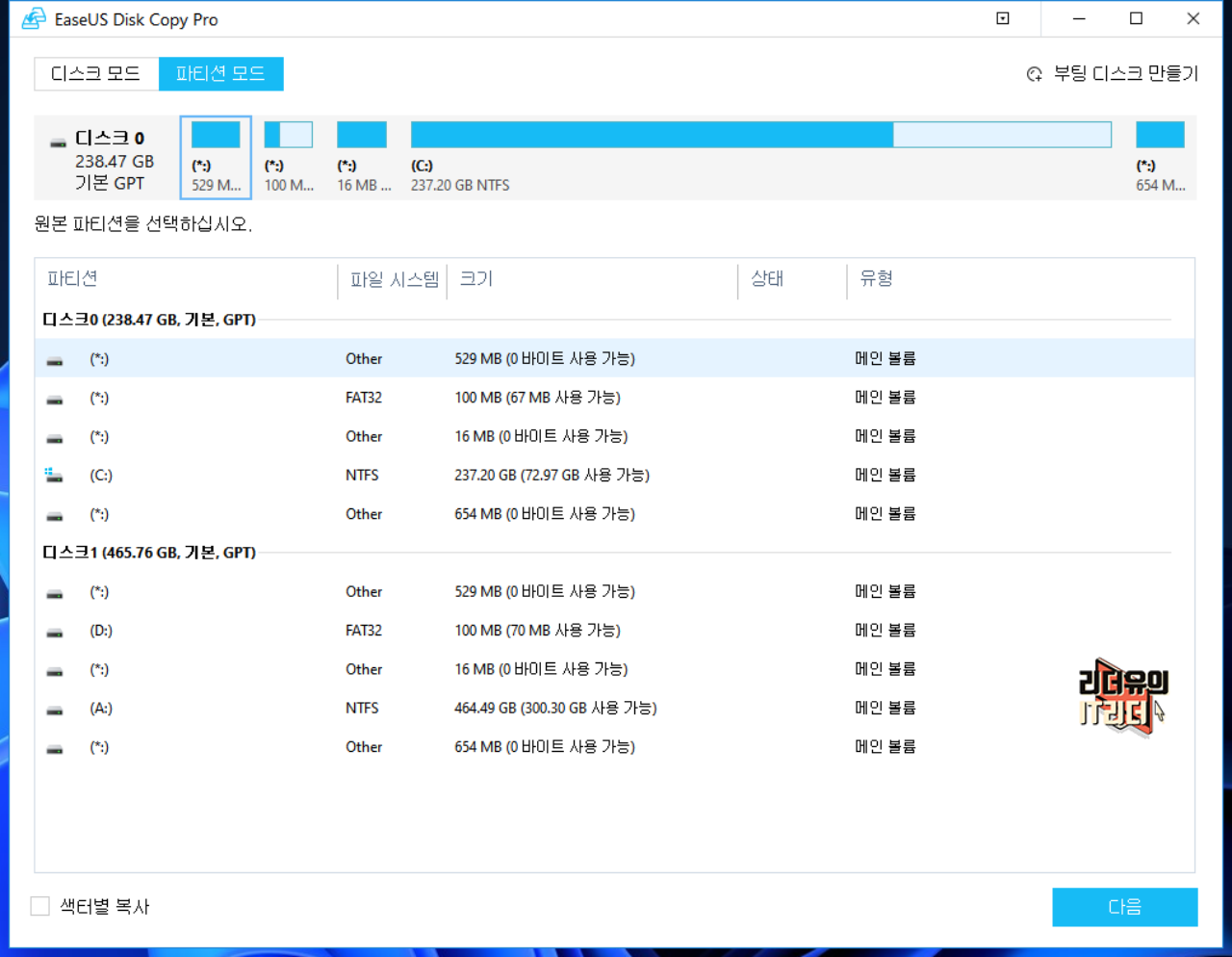
Task: Click drive icon of the Disk0 654 MB row
Action: [55, 516]
